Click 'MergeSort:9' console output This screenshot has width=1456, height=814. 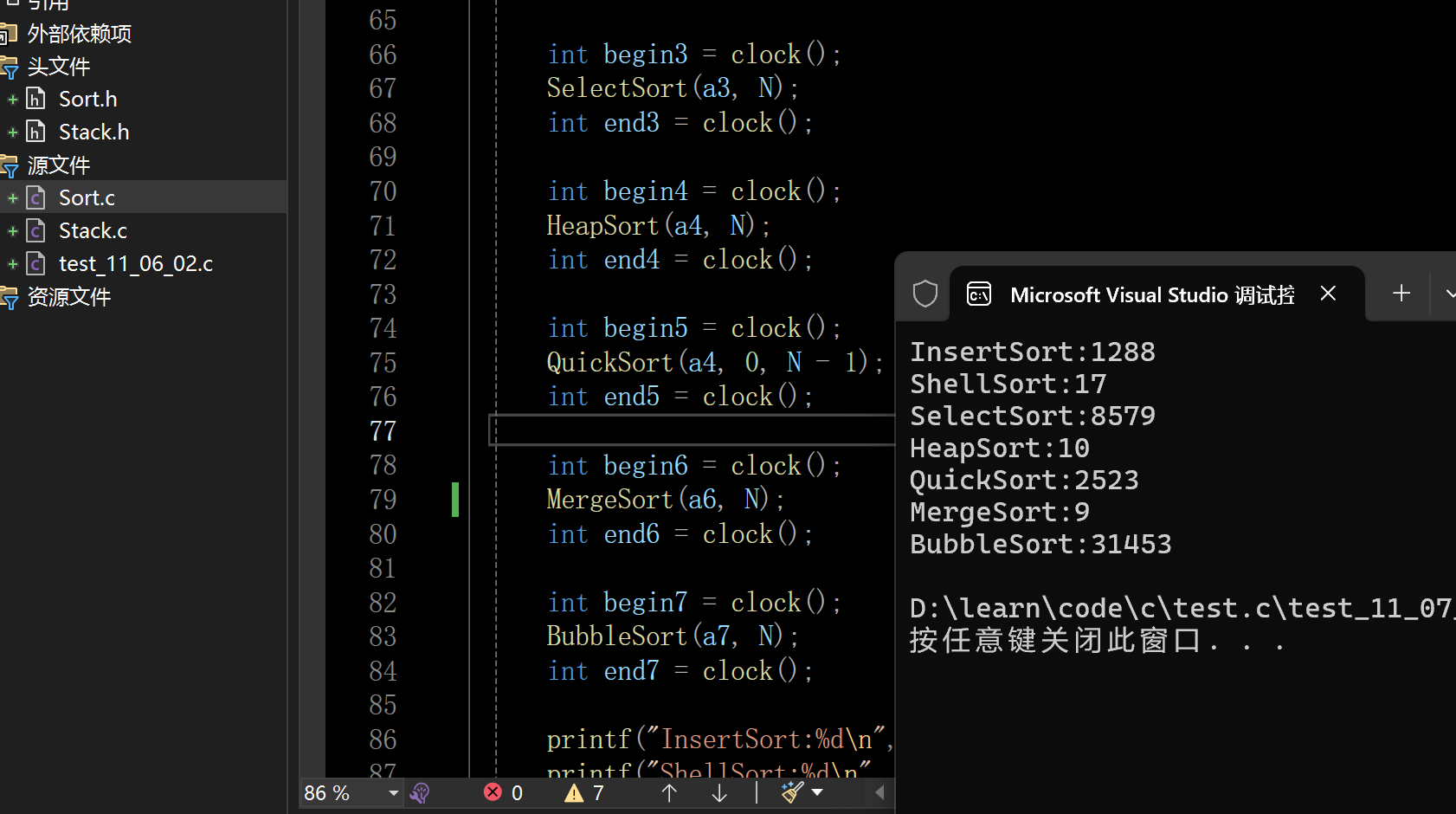[999, 512]
